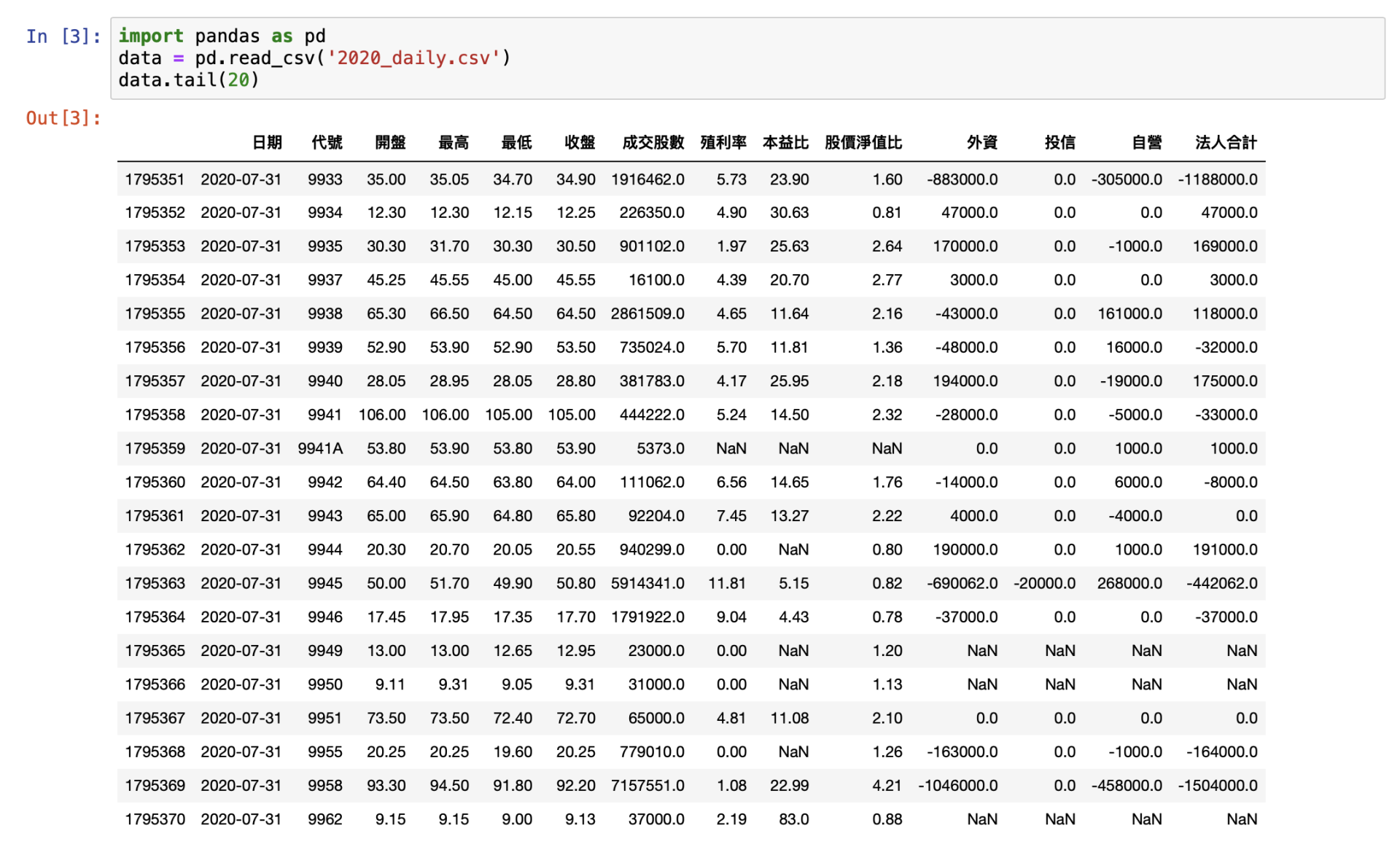
Task: Click investment trust value -20000.0
Action: 1044,584
